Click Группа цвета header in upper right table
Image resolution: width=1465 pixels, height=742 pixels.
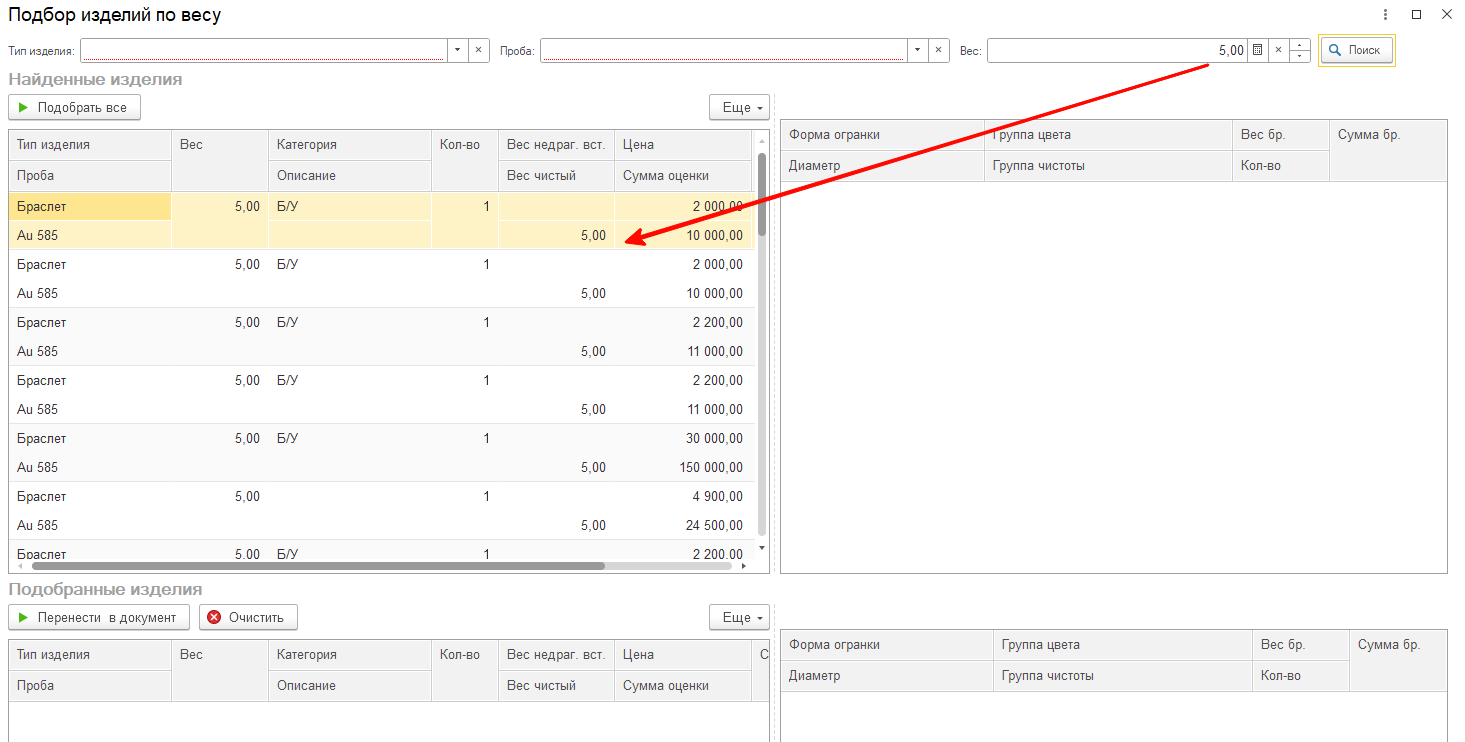(x=1108, y=135)
